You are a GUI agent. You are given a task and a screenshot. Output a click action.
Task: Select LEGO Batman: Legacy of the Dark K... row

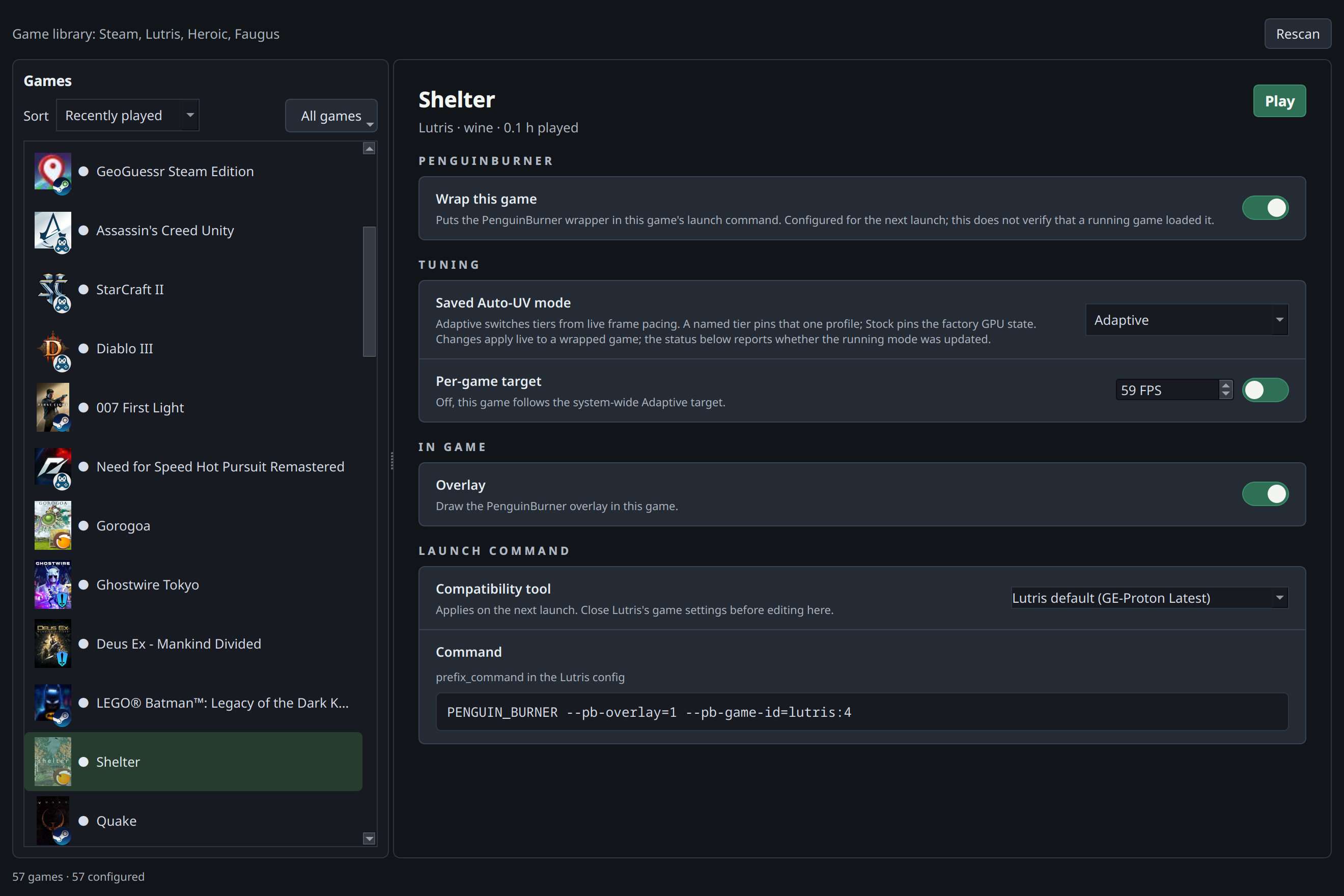coord(193,703)
